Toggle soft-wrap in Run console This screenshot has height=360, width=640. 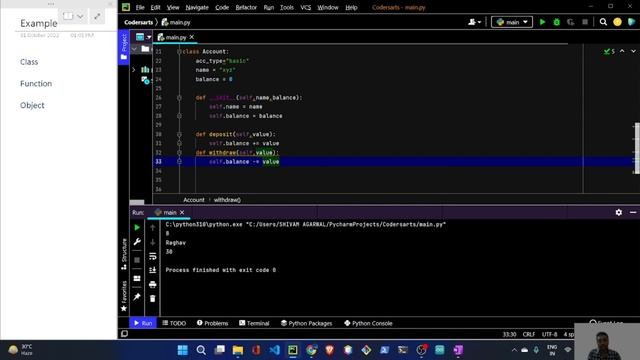pyautogui.click(x=153, y=256)
